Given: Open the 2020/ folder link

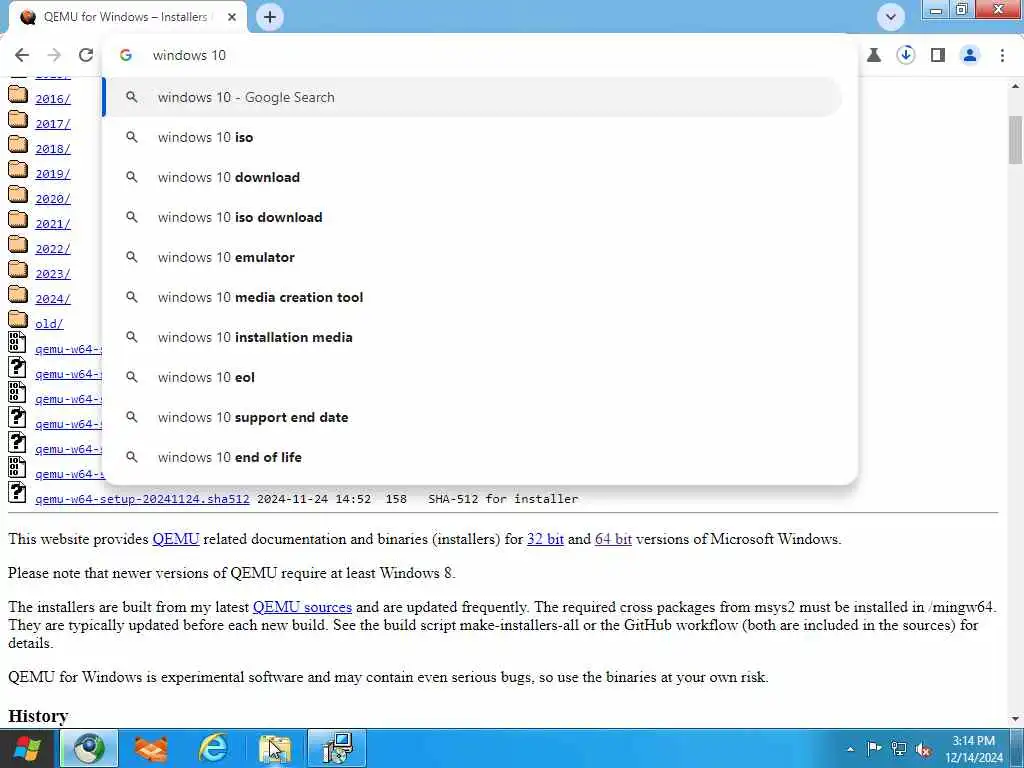Looking at the screenshot, I should 53,199.
